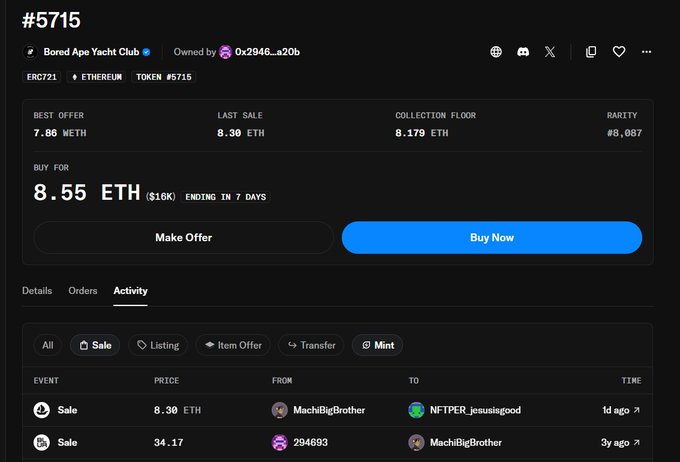Open the Bored Ape Yacht Club collection link
Screen dimensions: 680x462
point(91,52)
